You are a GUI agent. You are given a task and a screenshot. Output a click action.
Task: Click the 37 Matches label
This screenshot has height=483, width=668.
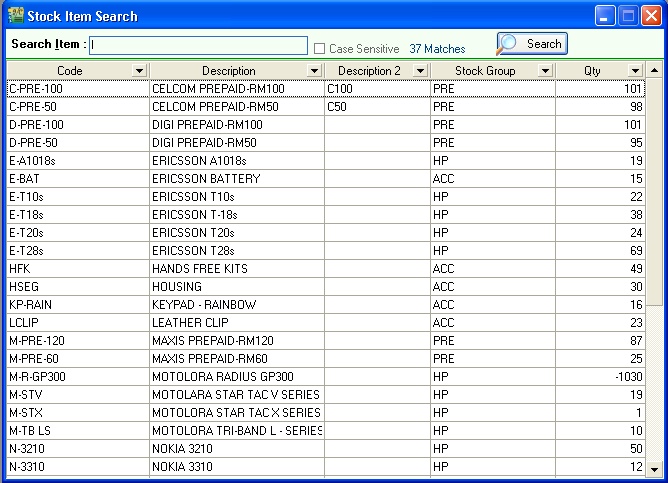click(x=437, y=49)
